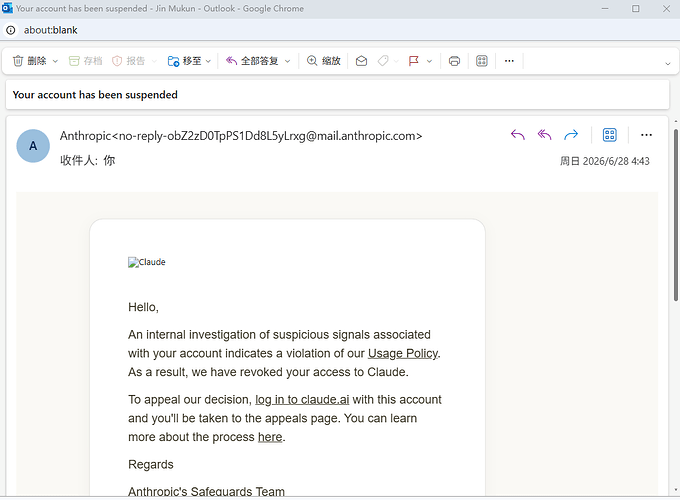Viewport: 680px width, 500px height.
Task: Expand the Reply all dropdown arrow
Action: coord(287,61)
